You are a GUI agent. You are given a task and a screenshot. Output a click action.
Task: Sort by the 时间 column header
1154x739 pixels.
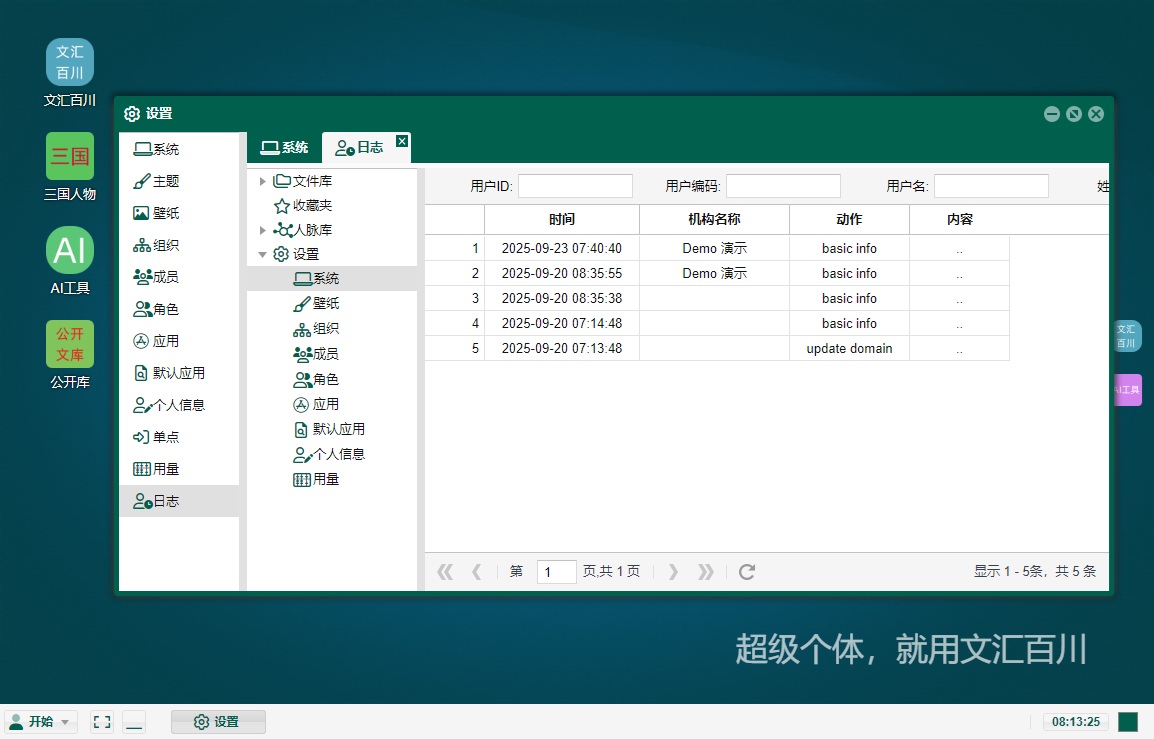click(x=562, y=220)
